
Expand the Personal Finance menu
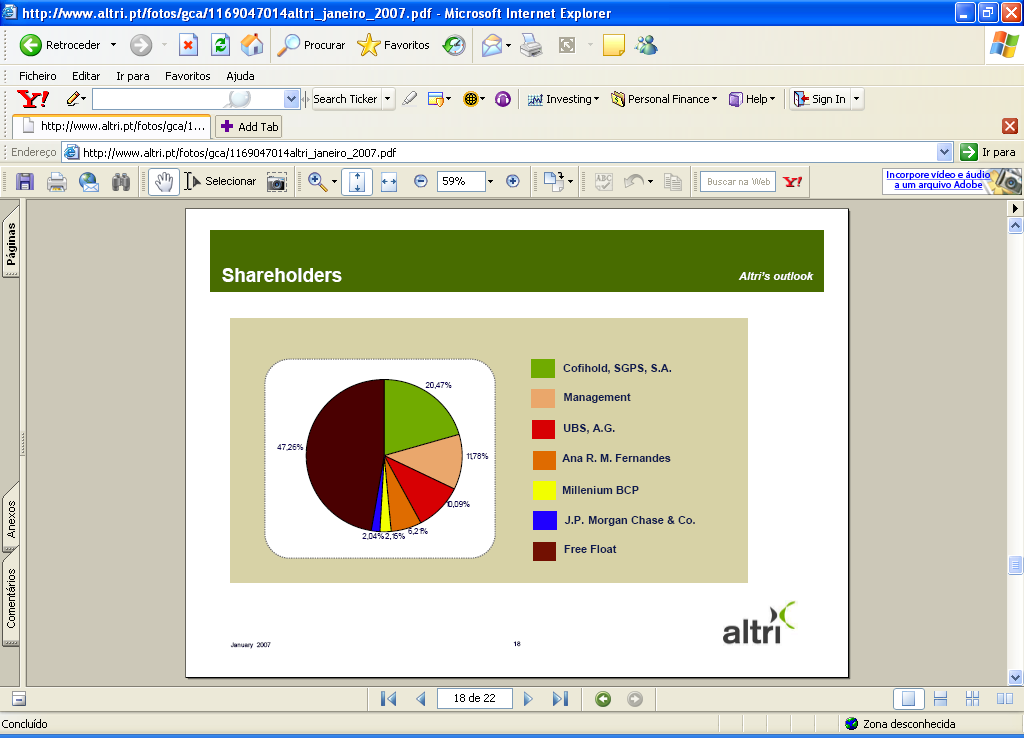pos(664,99)
